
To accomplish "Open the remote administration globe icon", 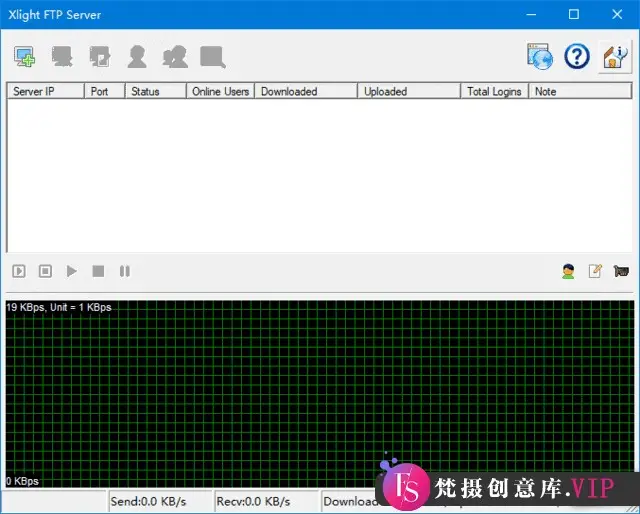I will pyautogui.click(x=540, y=56).
